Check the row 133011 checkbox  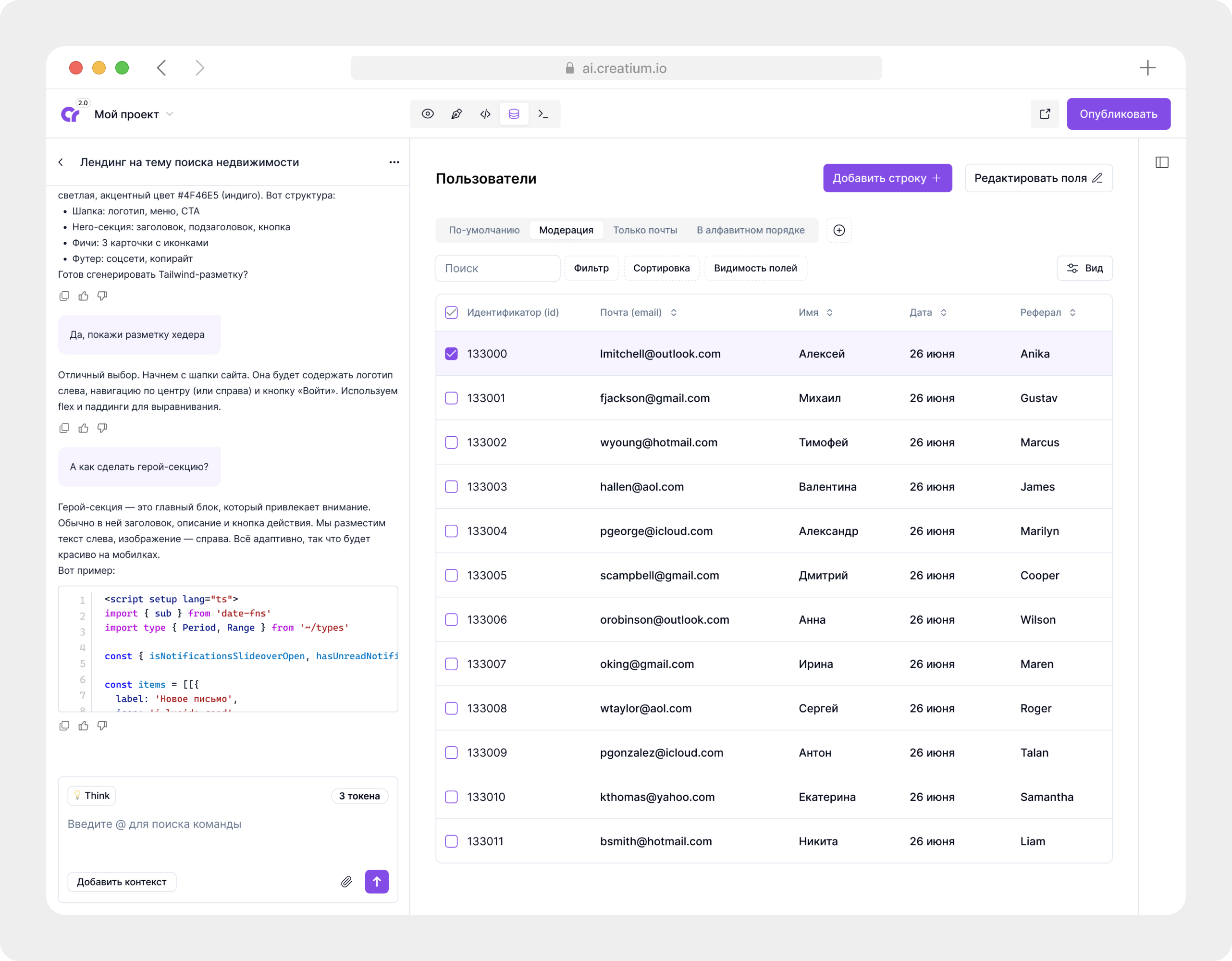[x=451, y=841]
